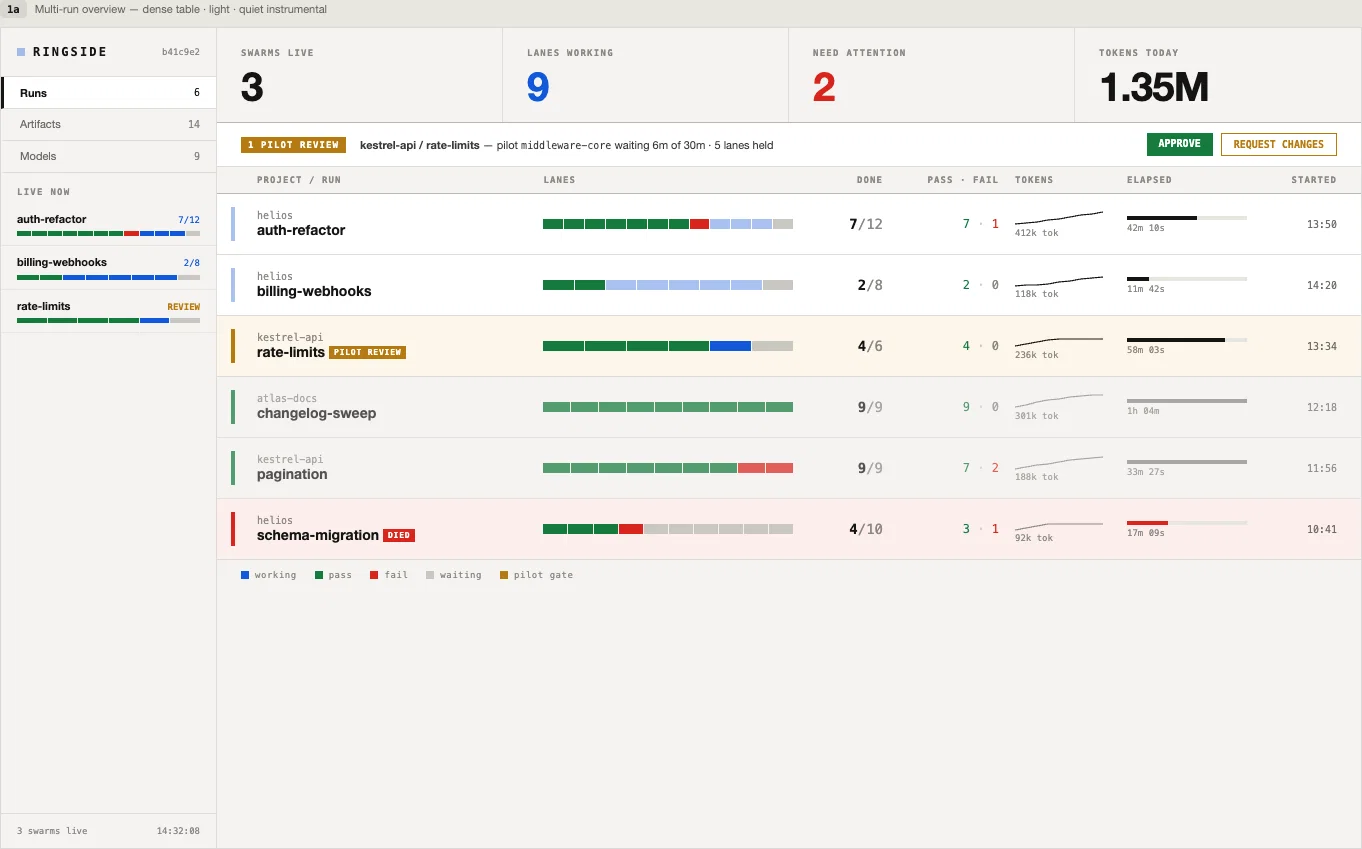The height and width of the screenshot is (849, 1362).
Task: Click the '1 PILOT REVIEW' banner badge
Action: [x=293, y=145]
